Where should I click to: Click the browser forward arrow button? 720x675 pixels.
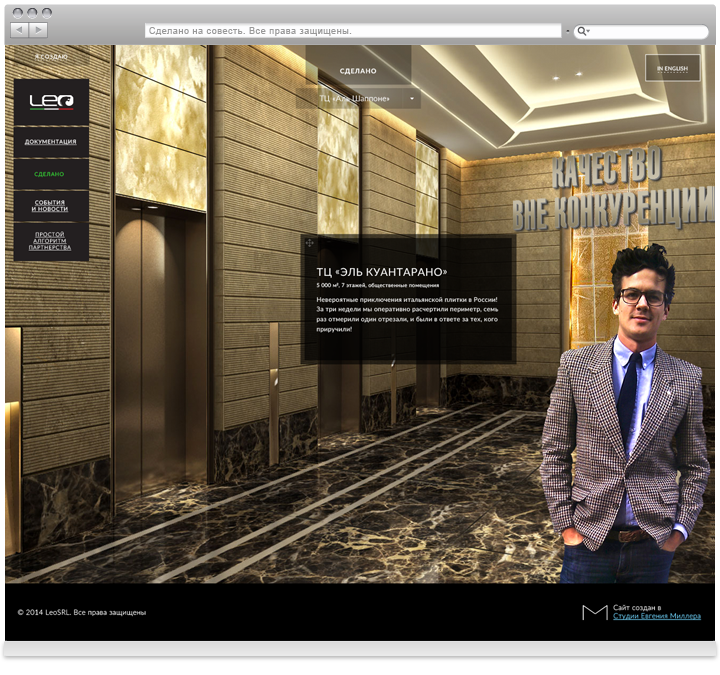pos(38,31)
